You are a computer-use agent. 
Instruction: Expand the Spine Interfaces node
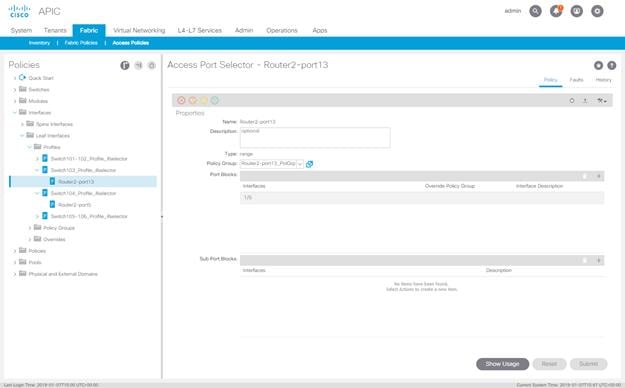[22, 124]
